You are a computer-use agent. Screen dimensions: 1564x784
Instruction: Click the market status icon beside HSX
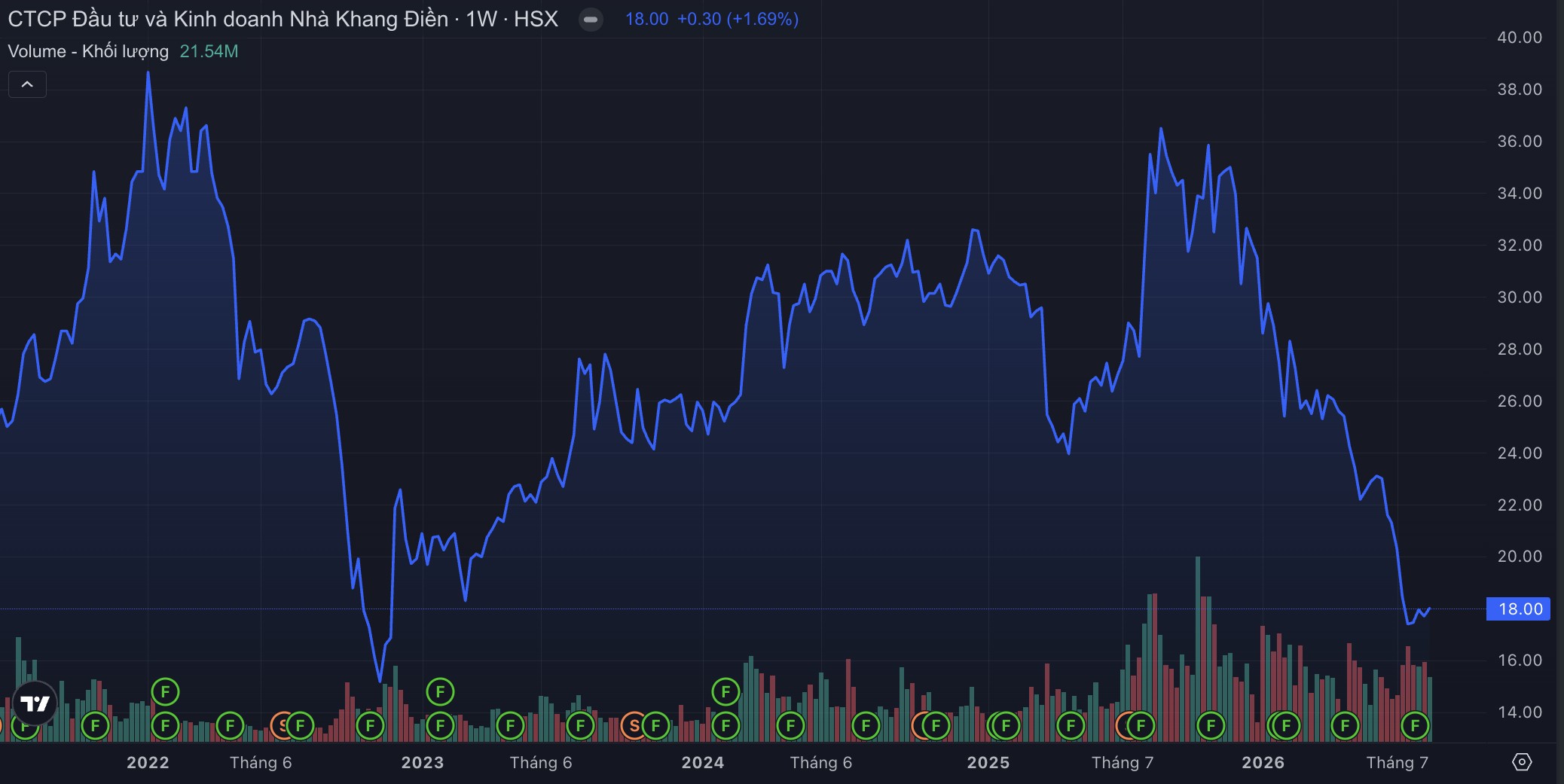tap(591, 20)
